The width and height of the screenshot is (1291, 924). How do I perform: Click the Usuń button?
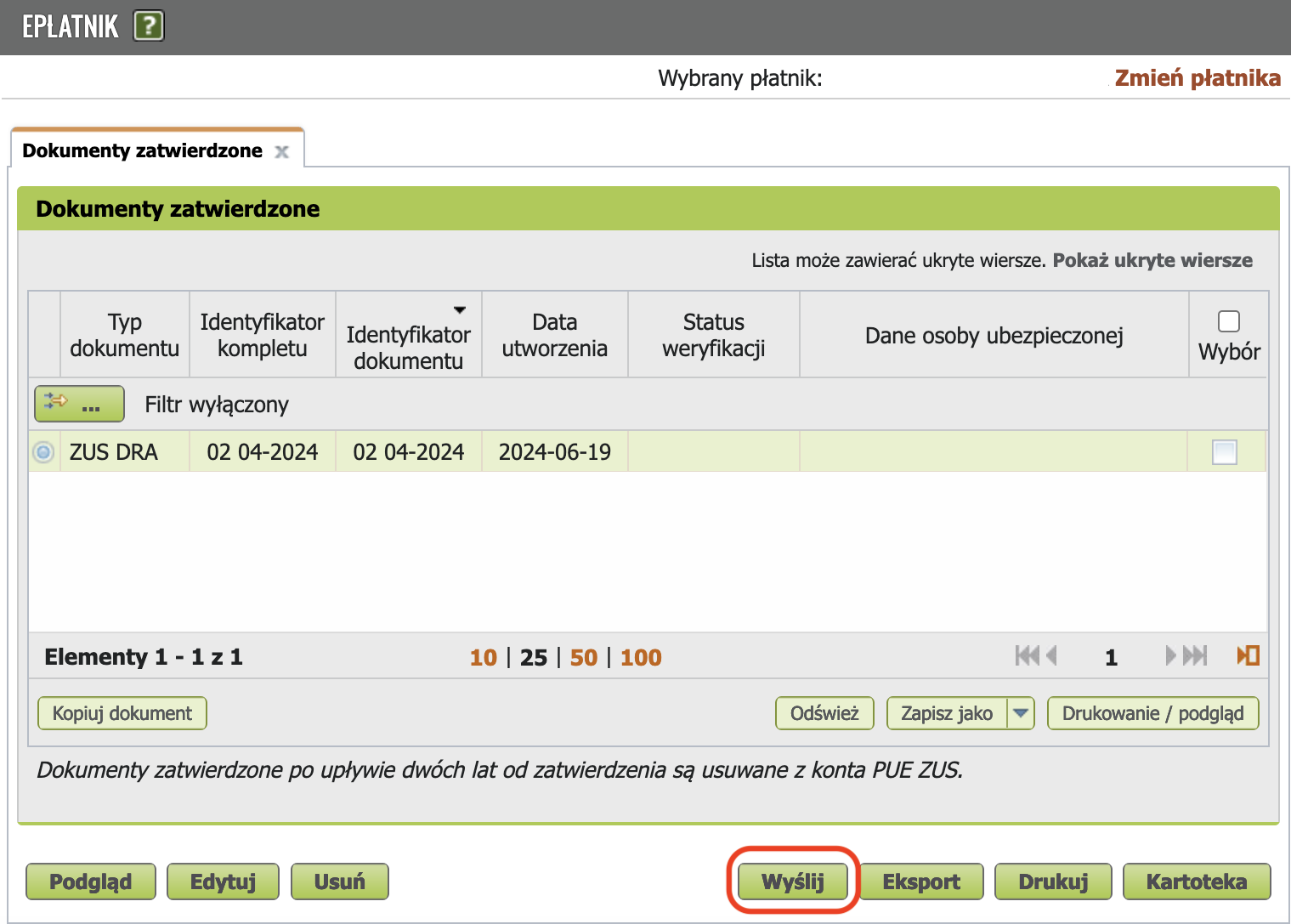tap(340, 881)
